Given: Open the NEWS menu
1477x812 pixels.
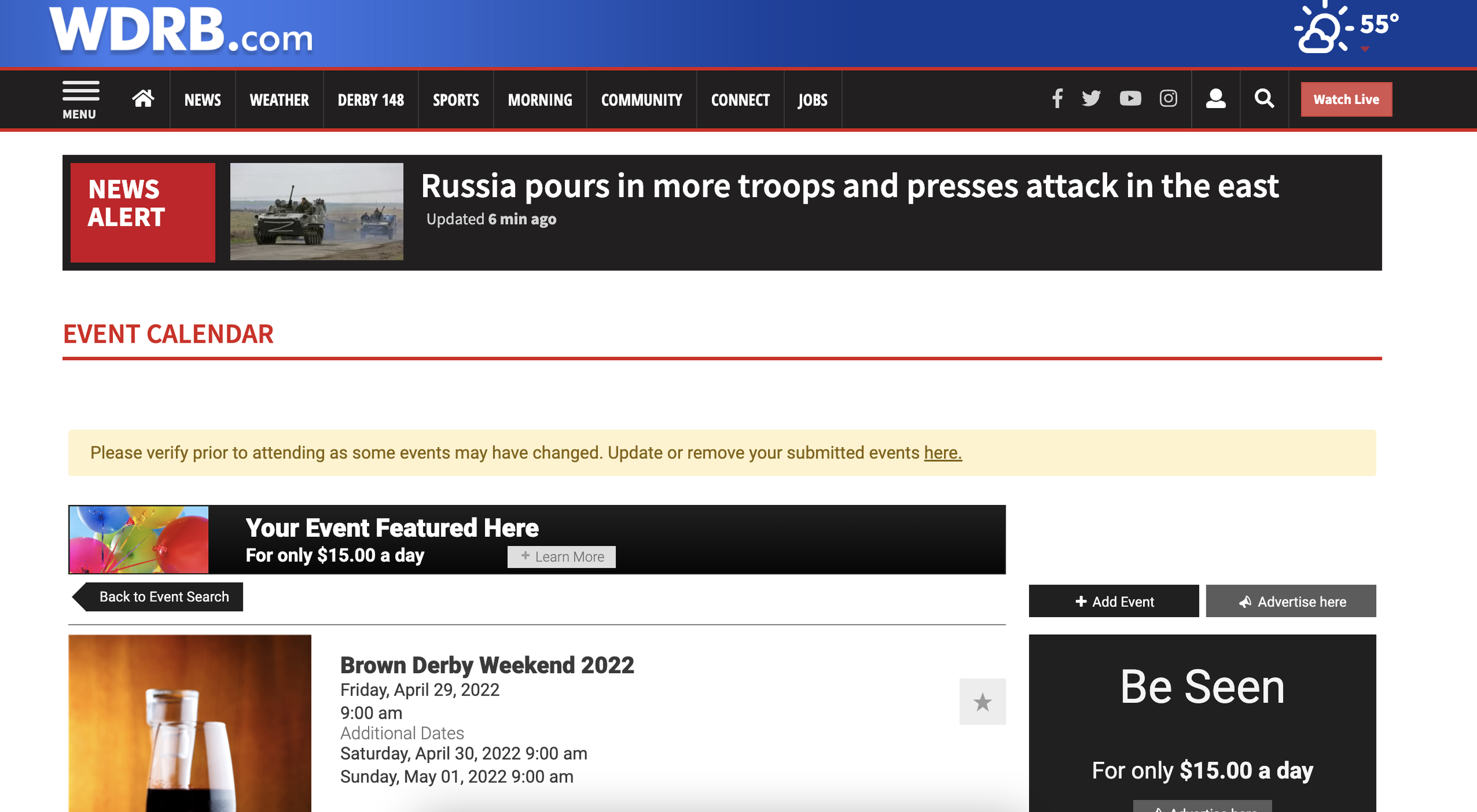Looking at the screenshot, I should click(203, 100).
